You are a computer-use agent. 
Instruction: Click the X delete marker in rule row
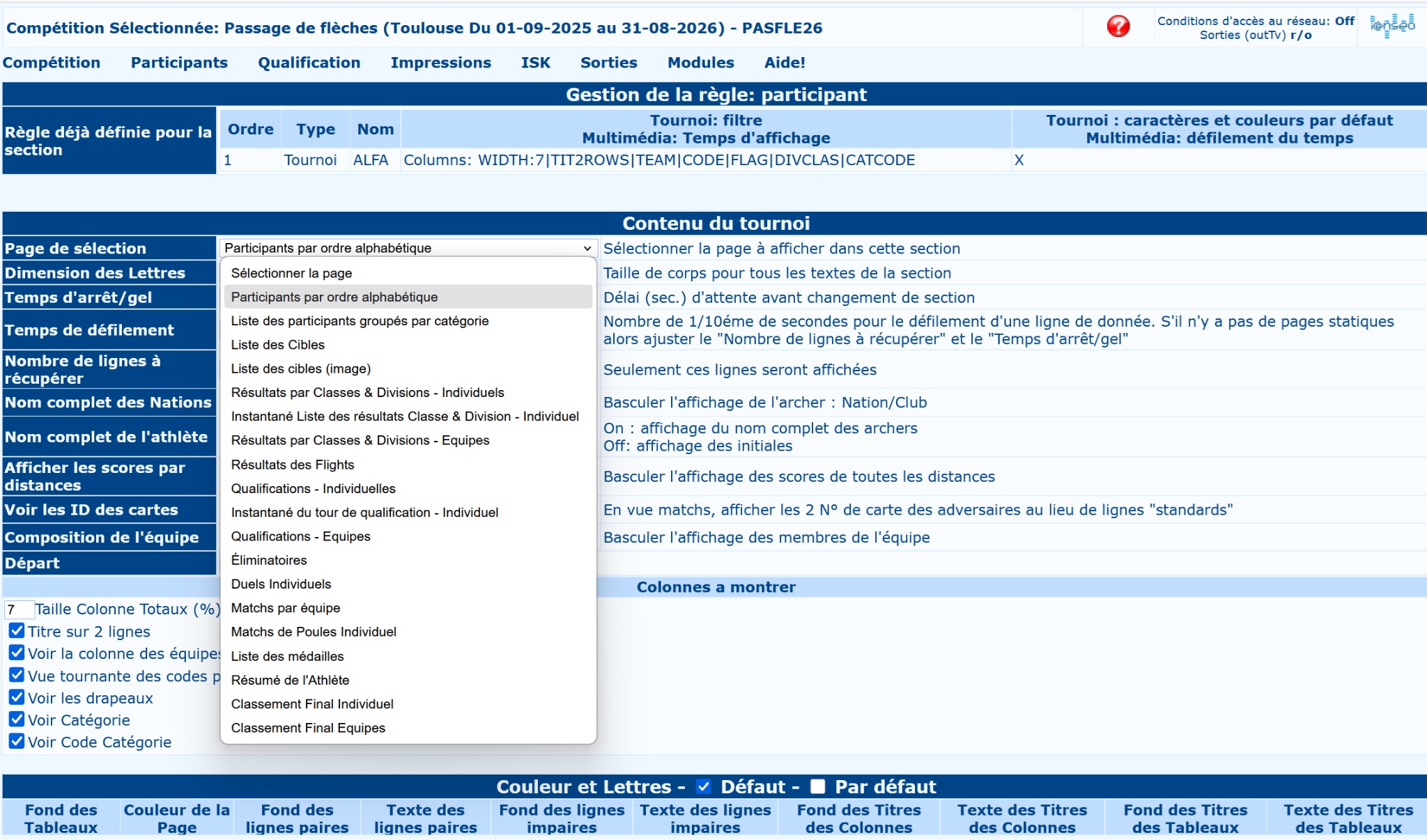click(x=1019, y=160)
